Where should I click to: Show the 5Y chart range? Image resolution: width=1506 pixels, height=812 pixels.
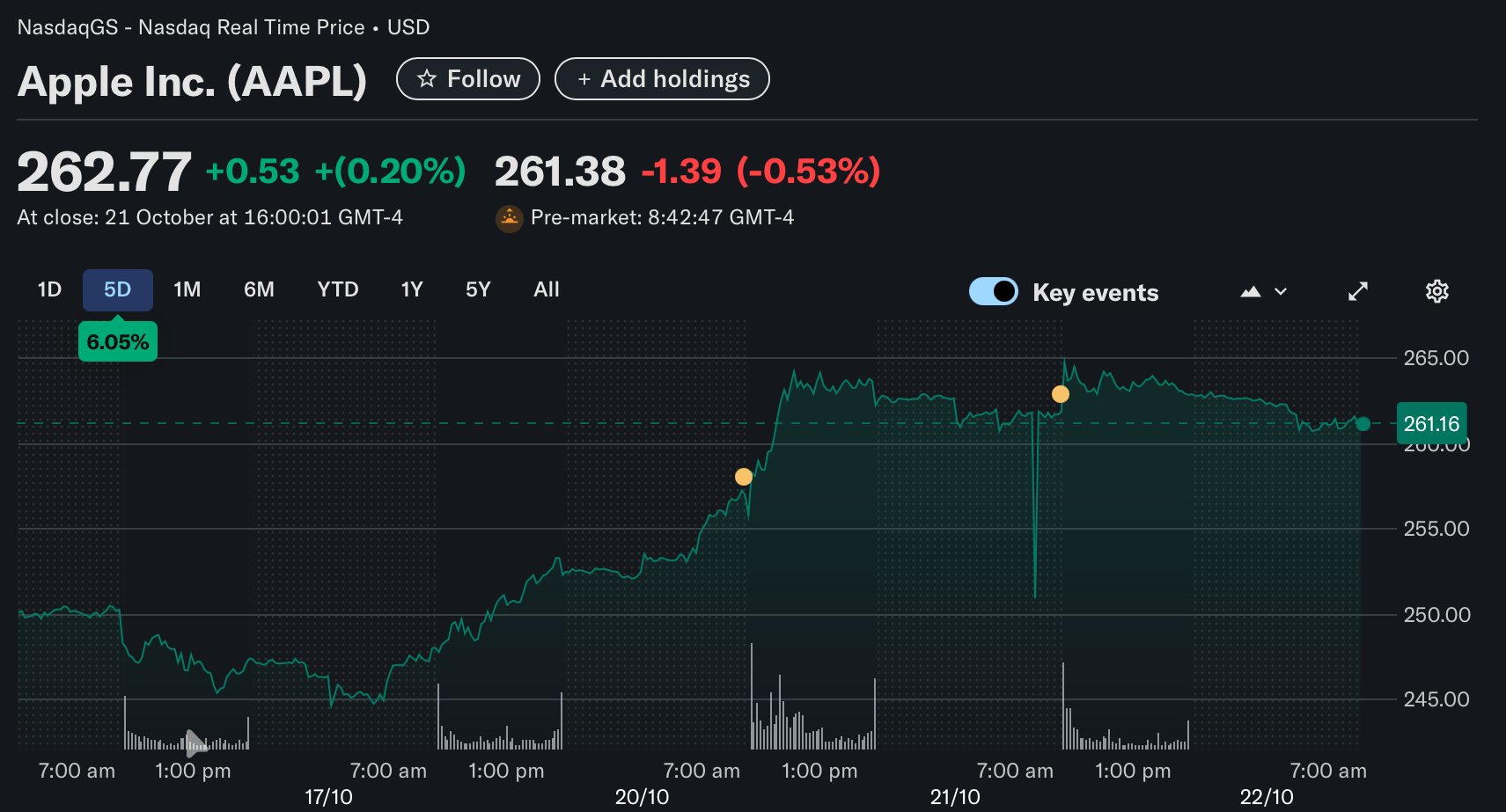click(478, 289)
